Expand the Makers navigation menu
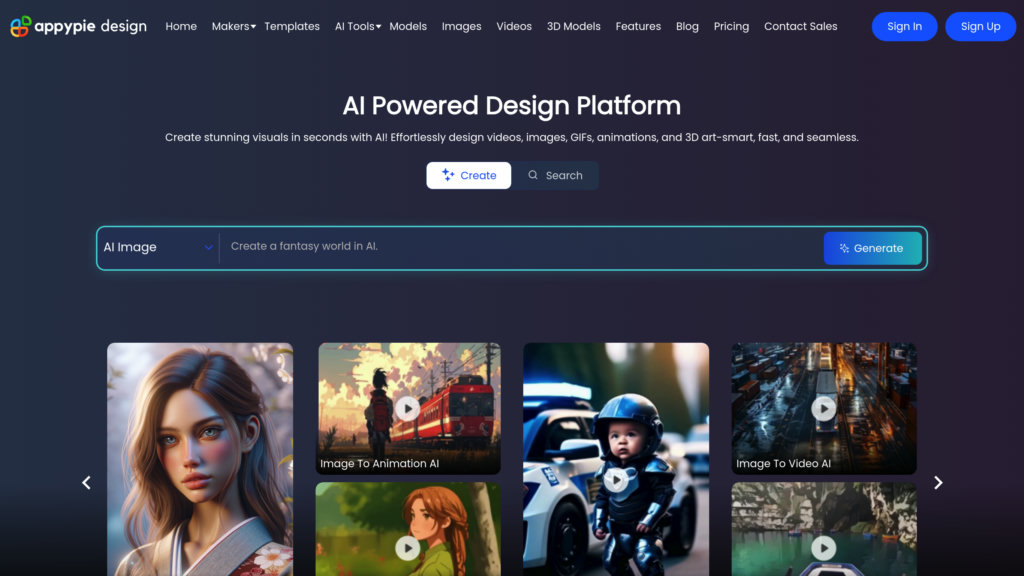The width and height of the screenshot is (1024, 576). (233, 26)
